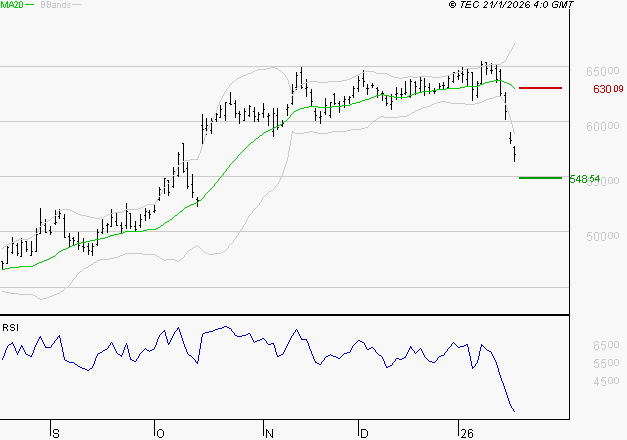
Task: Click the N month marker on time axis
Action: [x=270, y=434]
